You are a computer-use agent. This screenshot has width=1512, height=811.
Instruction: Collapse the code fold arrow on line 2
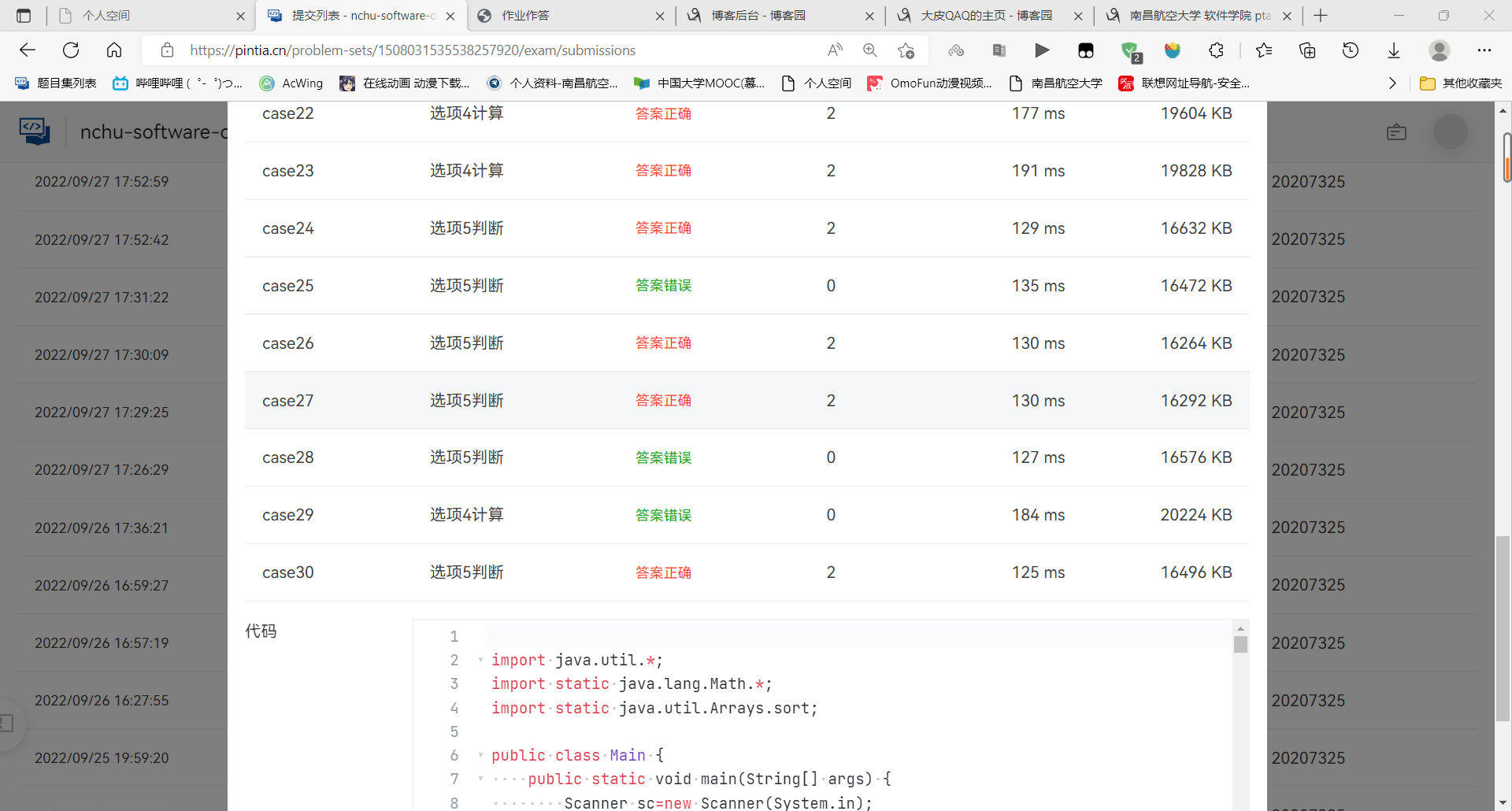pos(480,659)
